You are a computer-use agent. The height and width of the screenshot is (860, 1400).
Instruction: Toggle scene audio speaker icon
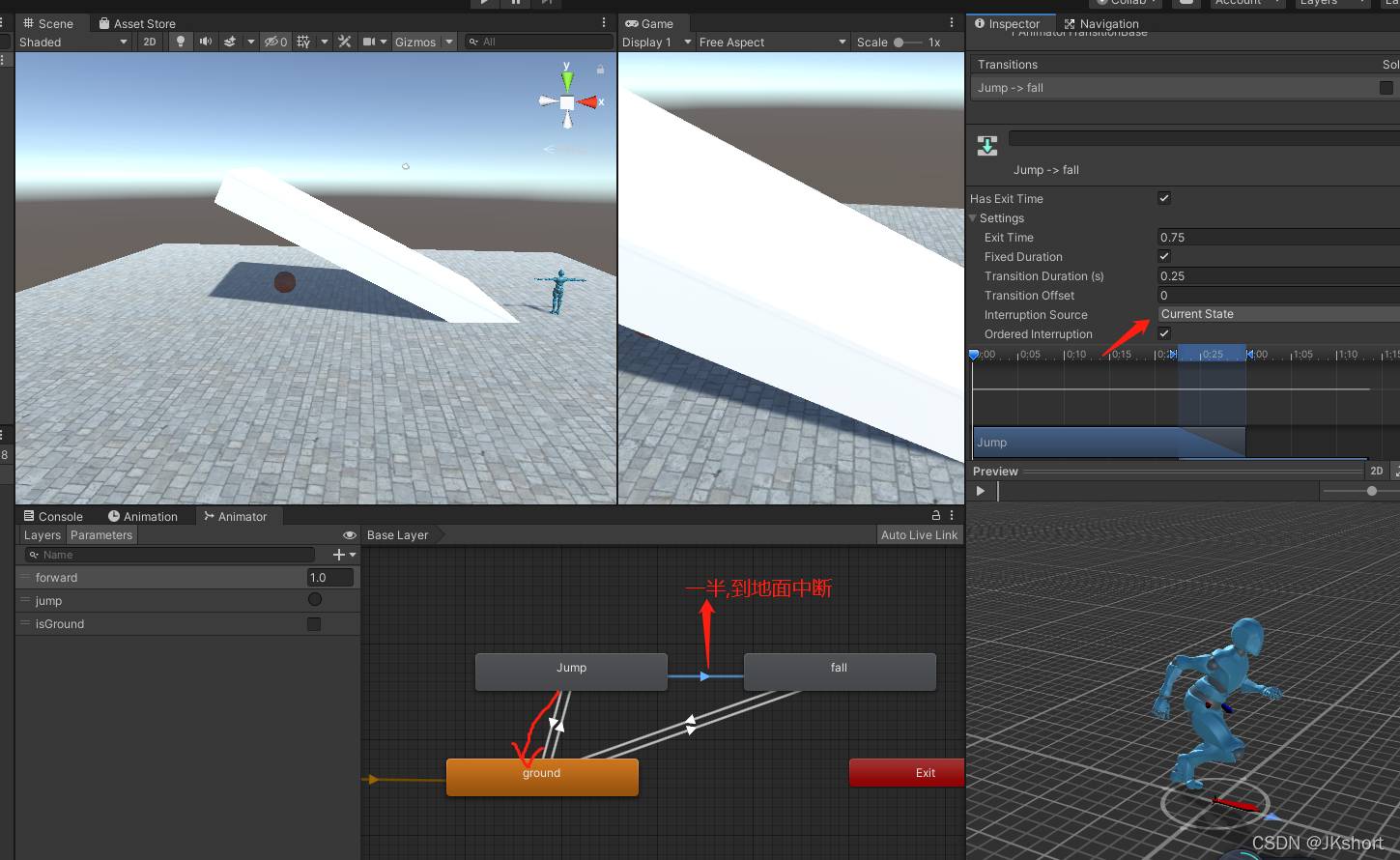click(x=205, y=42)
